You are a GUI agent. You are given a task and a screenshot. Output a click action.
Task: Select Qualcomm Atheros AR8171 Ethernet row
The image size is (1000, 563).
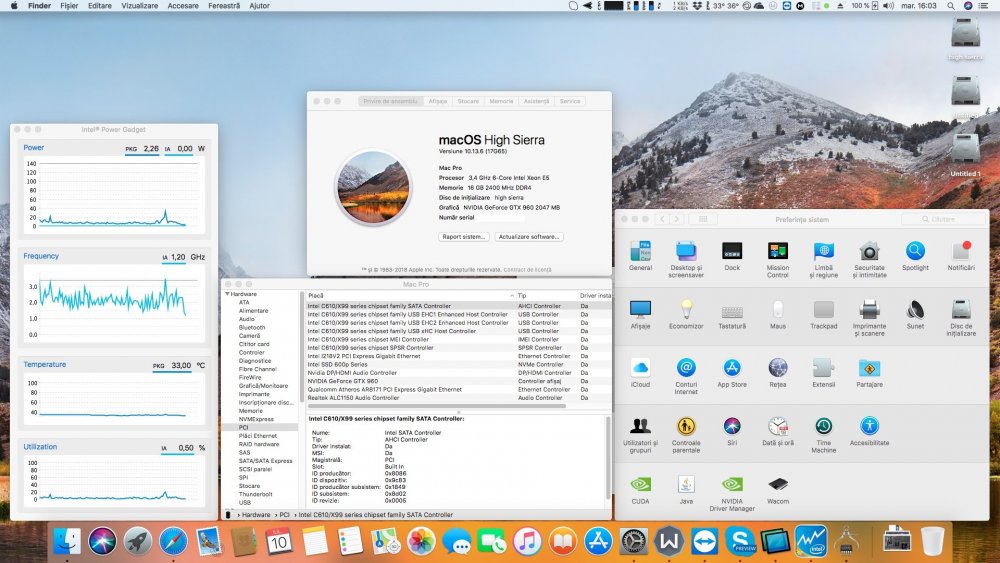(x=459, y=389)
